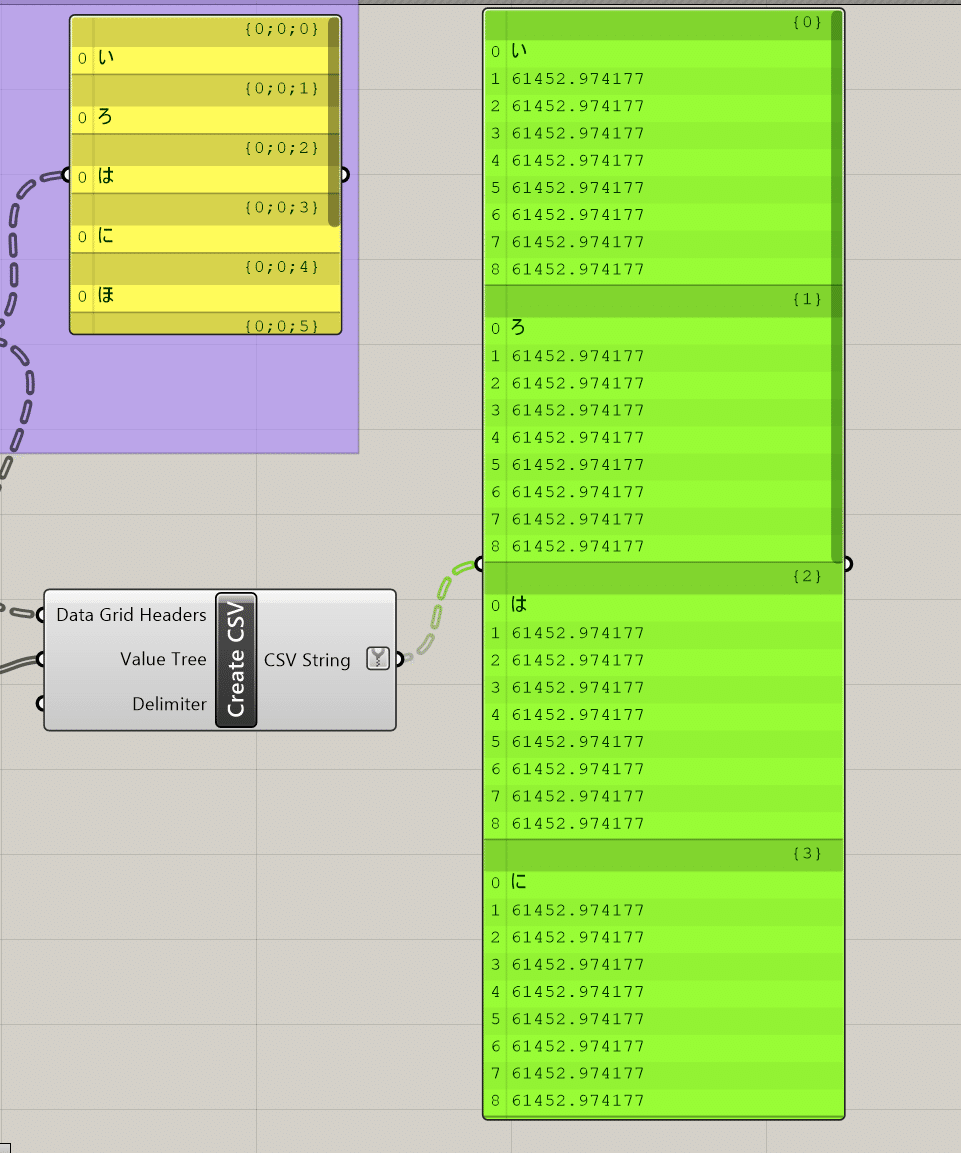This screenshot has width=961, height=1153.
Task: Click the い row in green panel
Action: pos(658,51)
